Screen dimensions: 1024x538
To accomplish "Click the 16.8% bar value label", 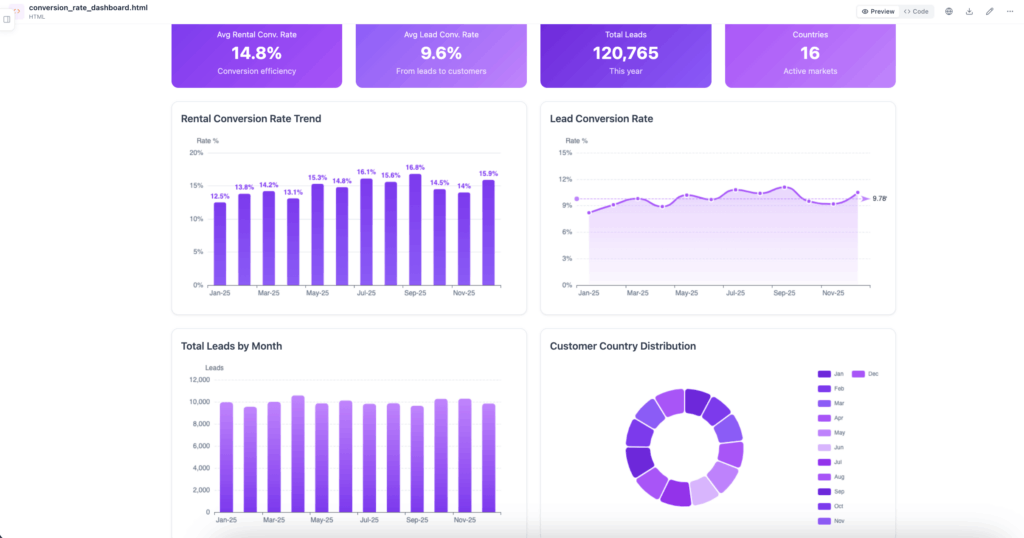I will pos(415,168).
